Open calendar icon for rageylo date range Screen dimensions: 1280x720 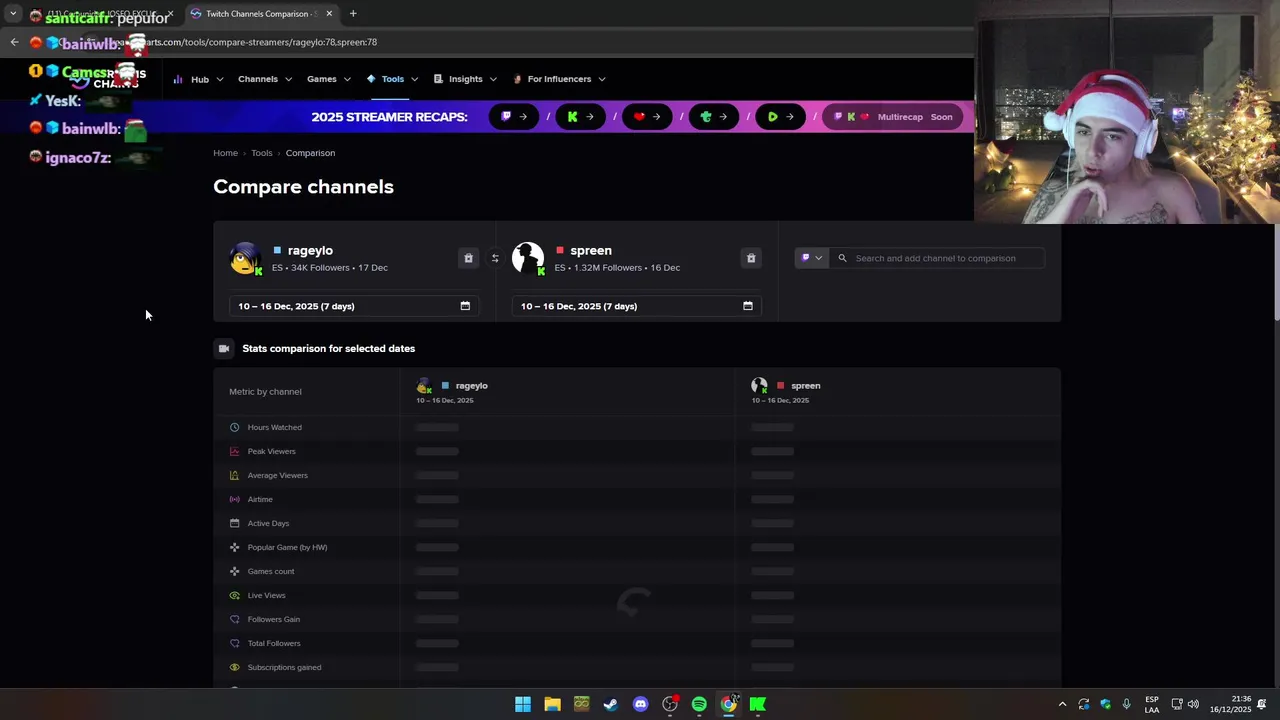(465, 306)
